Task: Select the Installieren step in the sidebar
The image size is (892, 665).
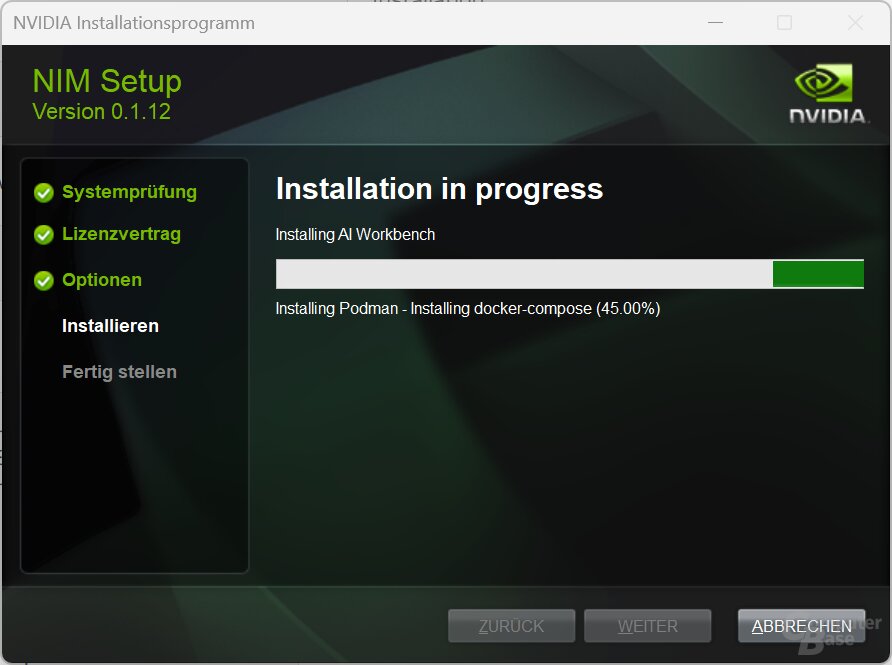Action: pos(110,325)
